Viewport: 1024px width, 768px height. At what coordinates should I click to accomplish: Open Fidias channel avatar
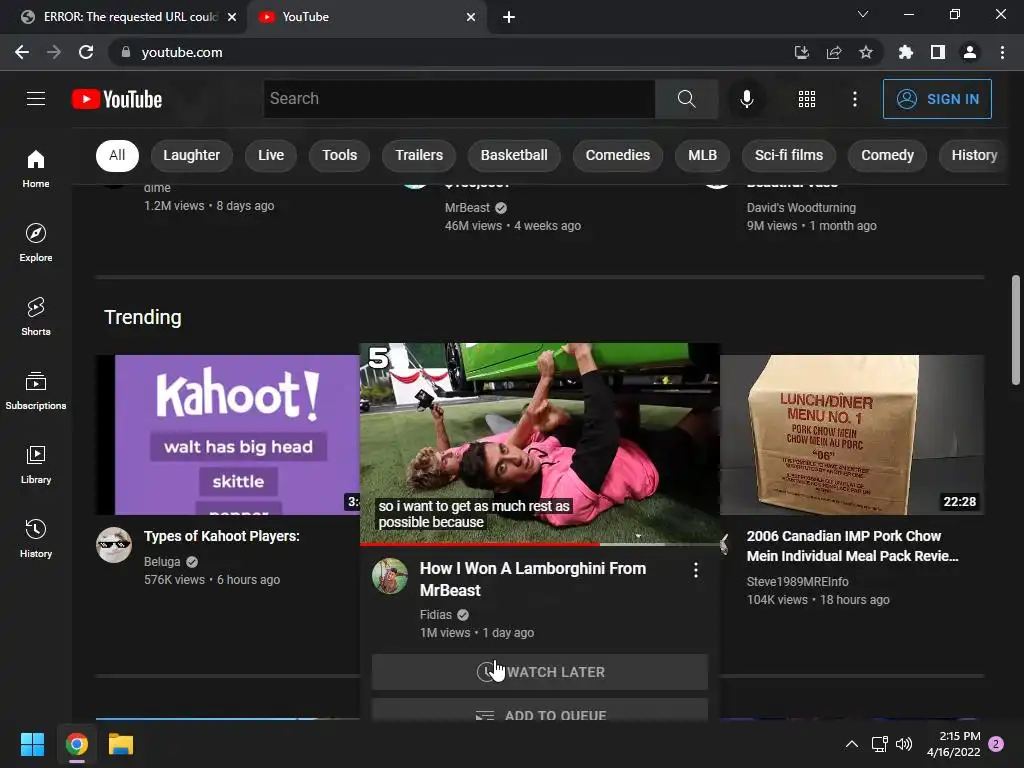point(389,576)
